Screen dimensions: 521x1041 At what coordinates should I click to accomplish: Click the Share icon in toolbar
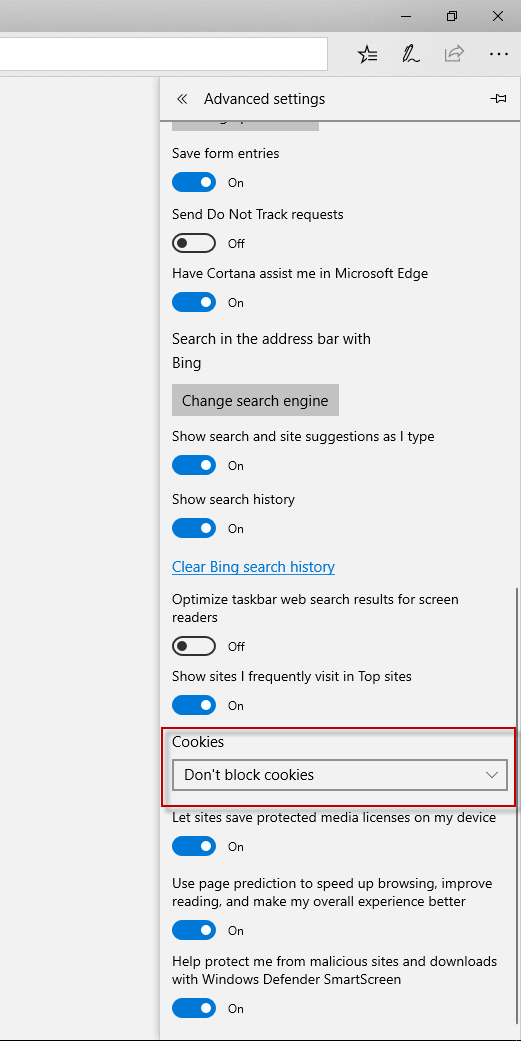click(454, 54)
